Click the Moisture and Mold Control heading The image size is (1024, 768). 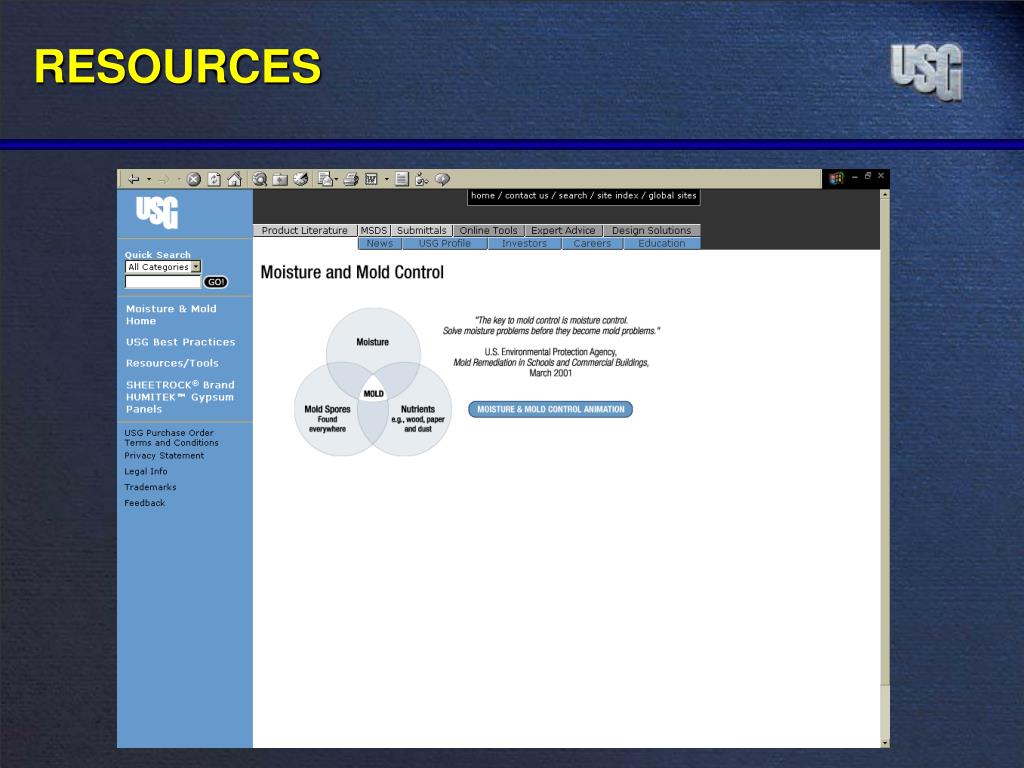coord(352,272)
